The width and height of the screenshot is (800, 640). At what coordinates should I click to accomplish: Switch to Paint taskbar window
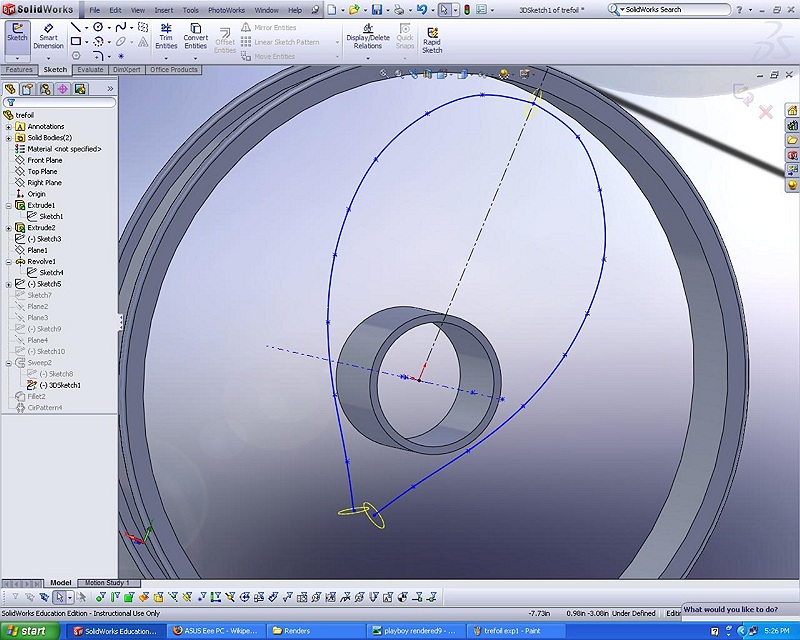tap(511, 631)
